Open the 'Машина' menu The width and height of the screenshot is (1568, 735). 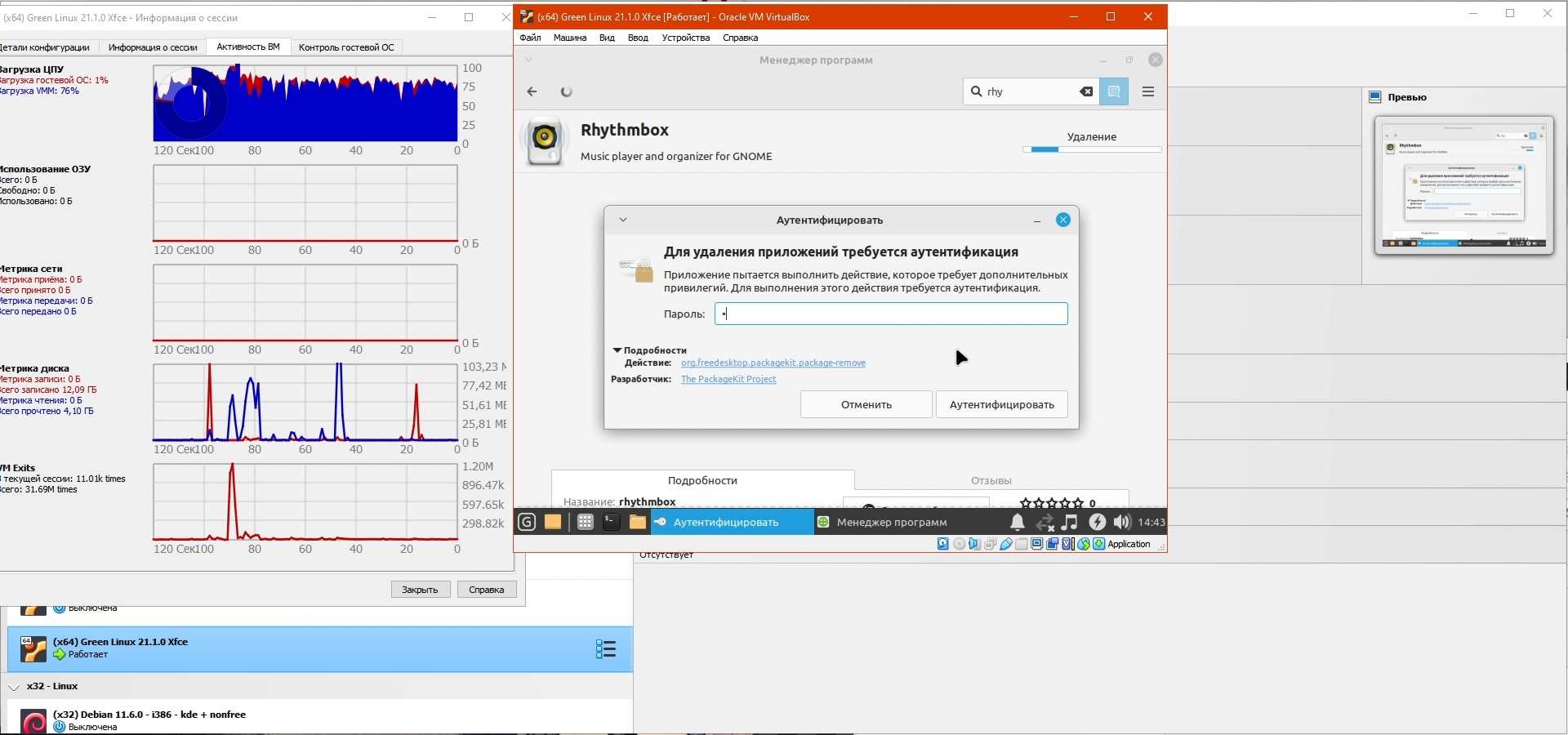tap(570, 38)
